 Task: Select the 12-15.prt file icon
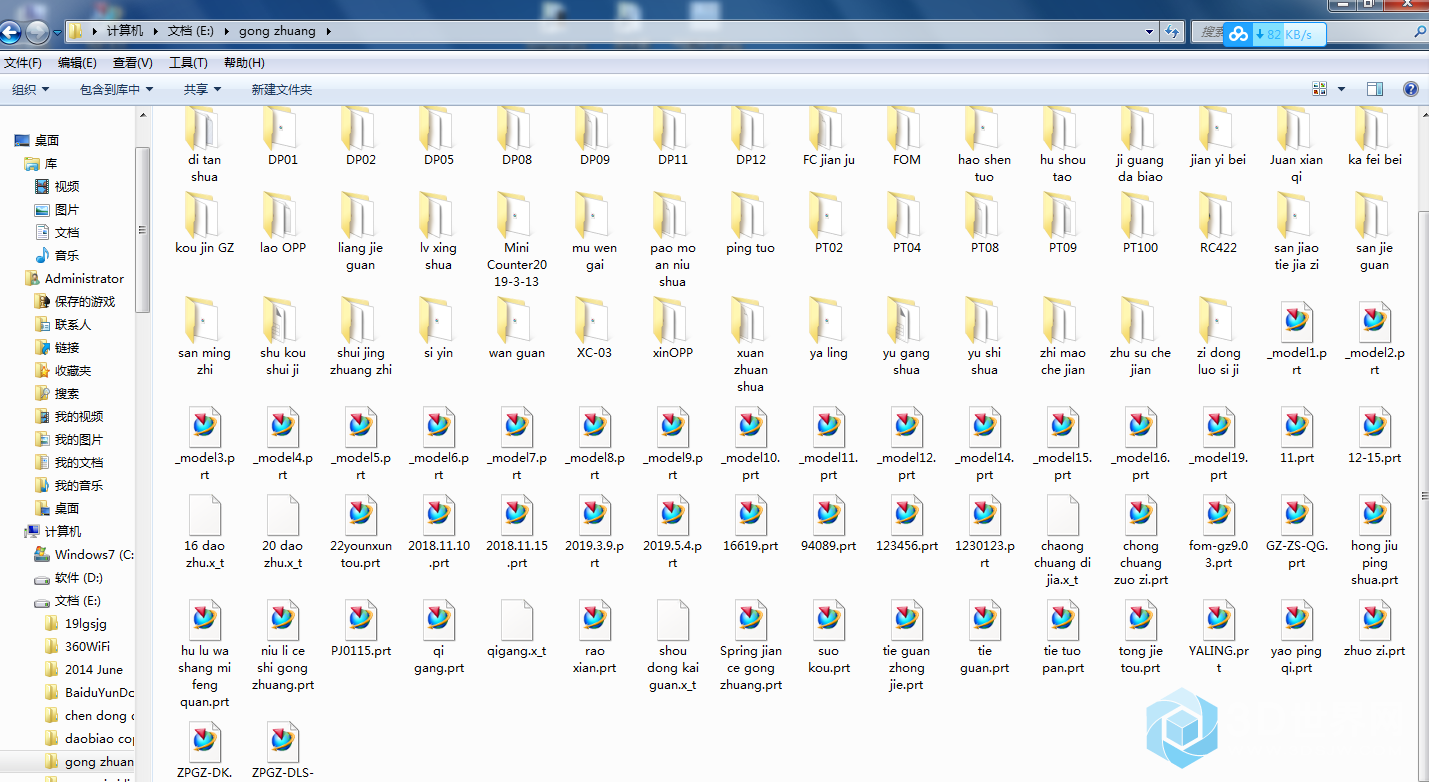1374,427
